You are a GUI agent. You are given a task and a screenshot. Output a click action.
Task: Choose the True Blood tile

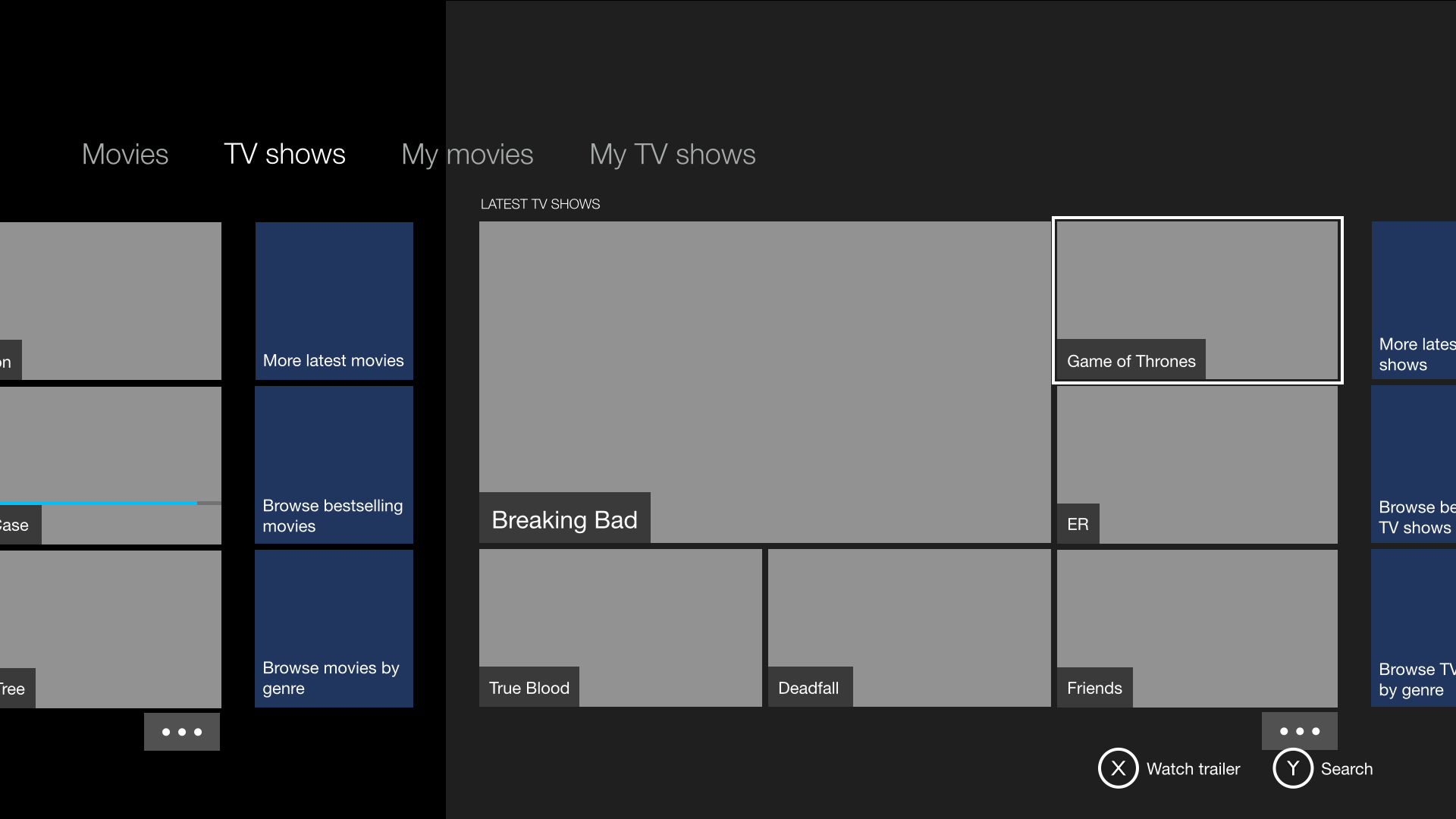pos(620,628)
